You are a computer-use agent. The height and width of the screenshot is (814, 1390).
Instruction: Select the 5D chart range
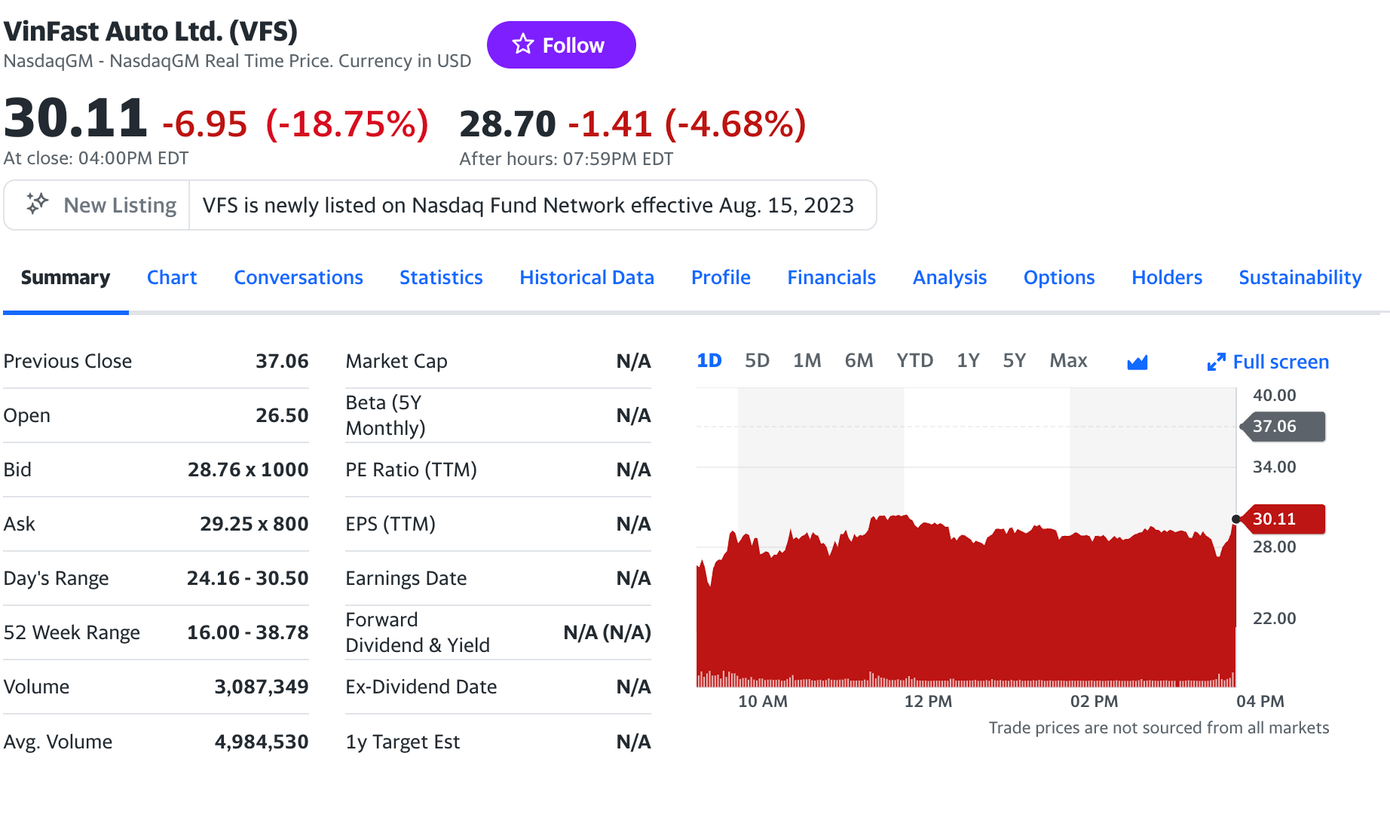(x=757, y=360)
